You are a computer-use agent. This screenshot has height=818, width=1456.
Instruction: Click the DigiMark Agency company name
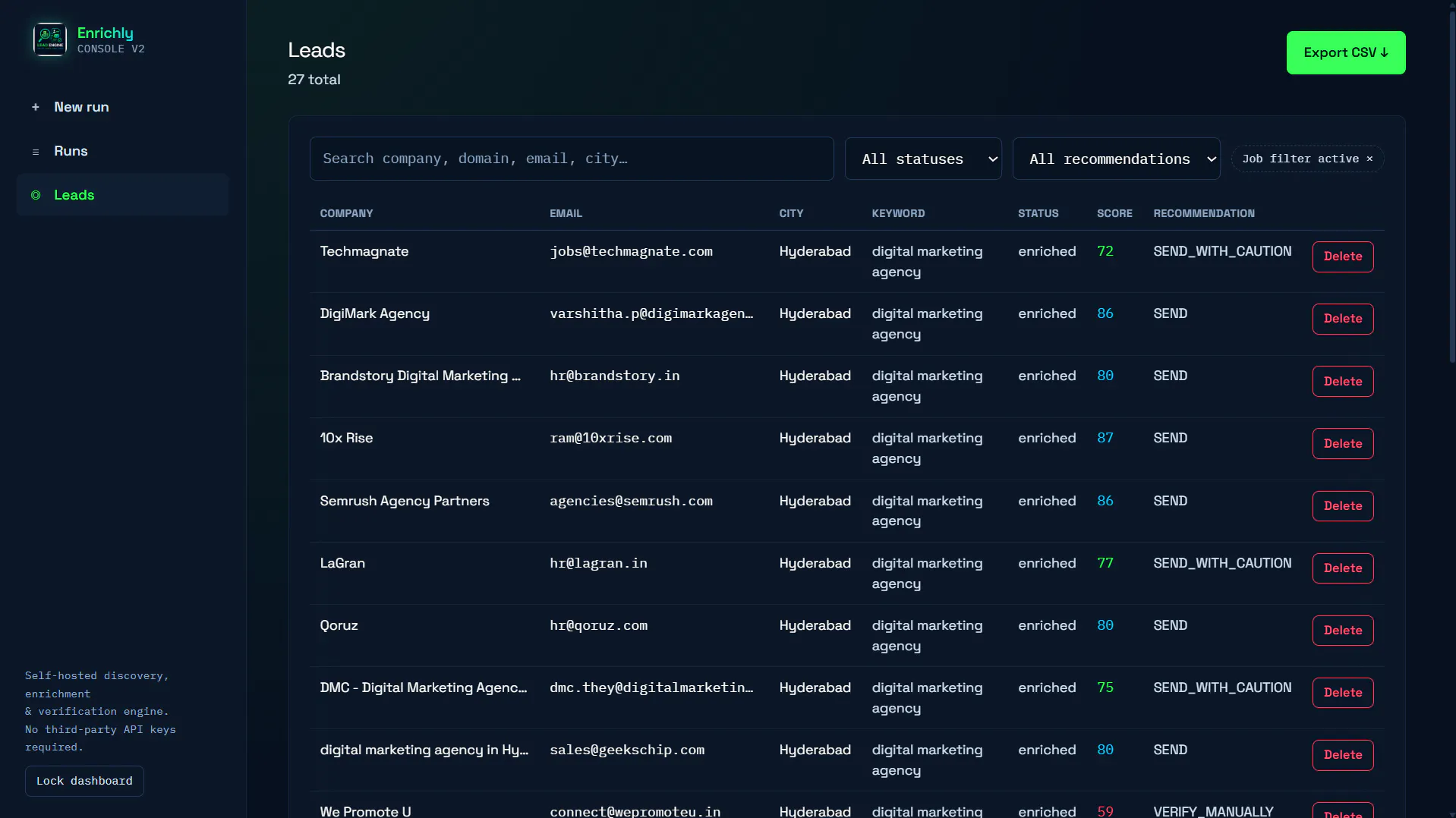pyautogui.click(x=374, y=313)
